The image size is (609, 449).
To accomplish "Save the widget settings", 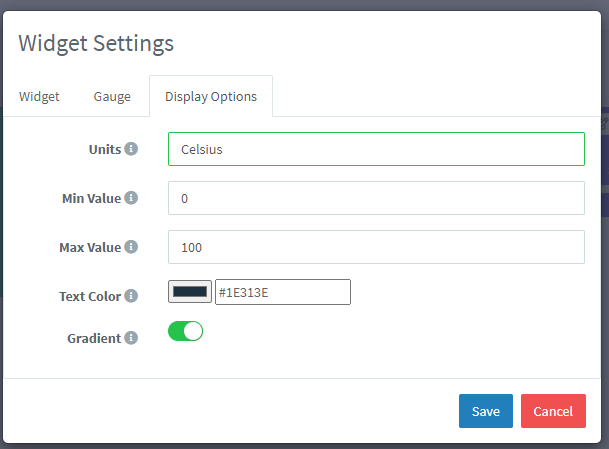I will tap(486, 411).
